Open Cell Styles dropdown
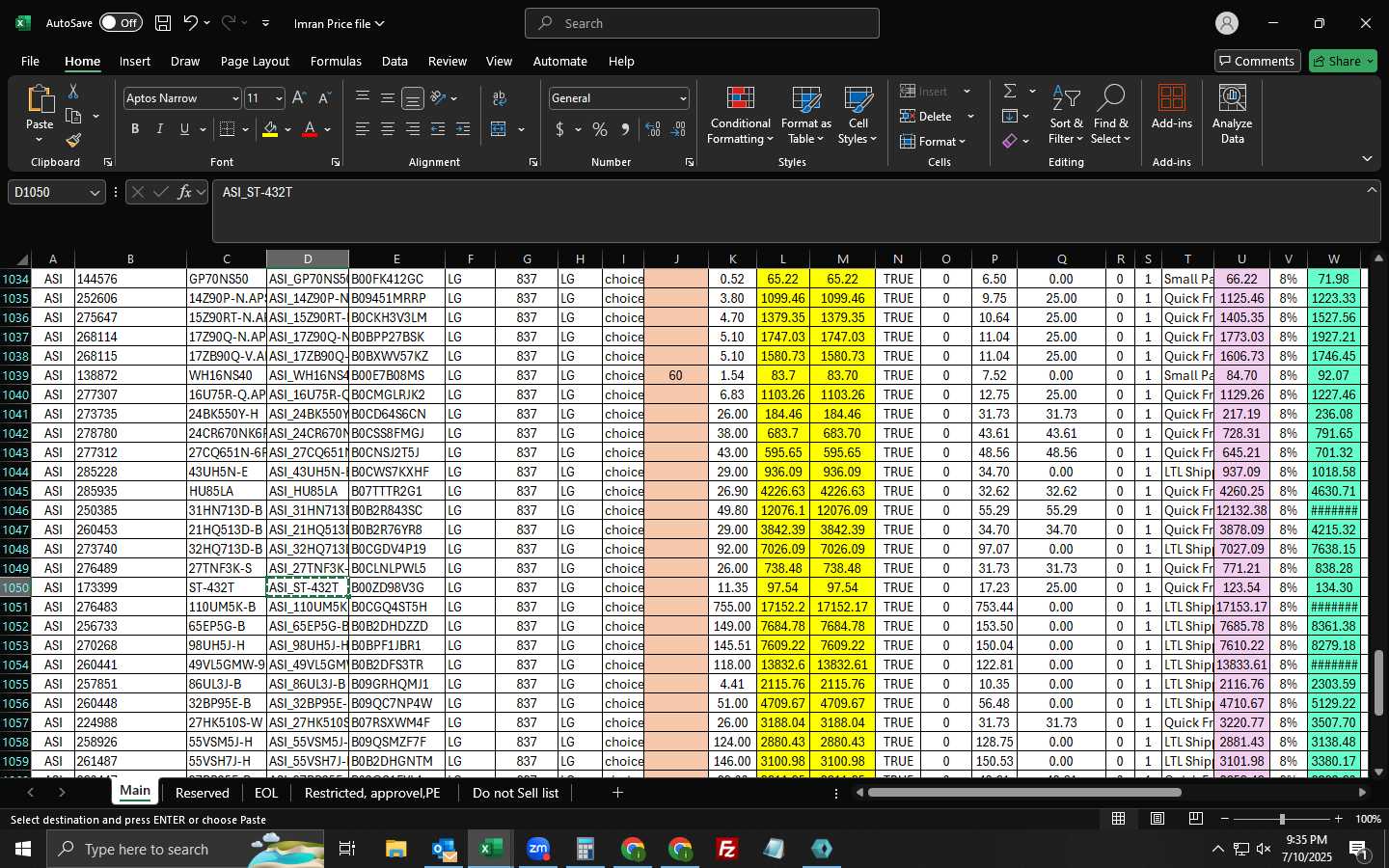 tap(858, 116)
